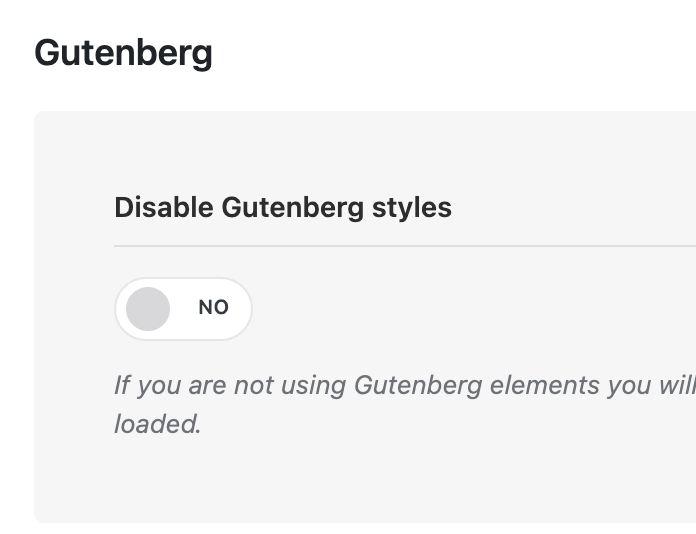
Task: Click the word "styles" in the setting title
Action: click(411, 208)
